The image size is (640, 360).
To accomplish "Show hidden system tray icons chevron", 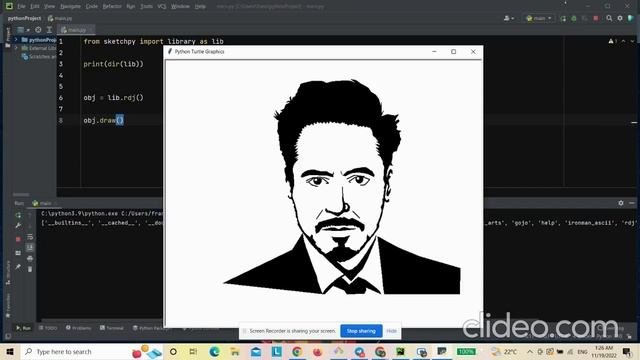I will (530, 351).
